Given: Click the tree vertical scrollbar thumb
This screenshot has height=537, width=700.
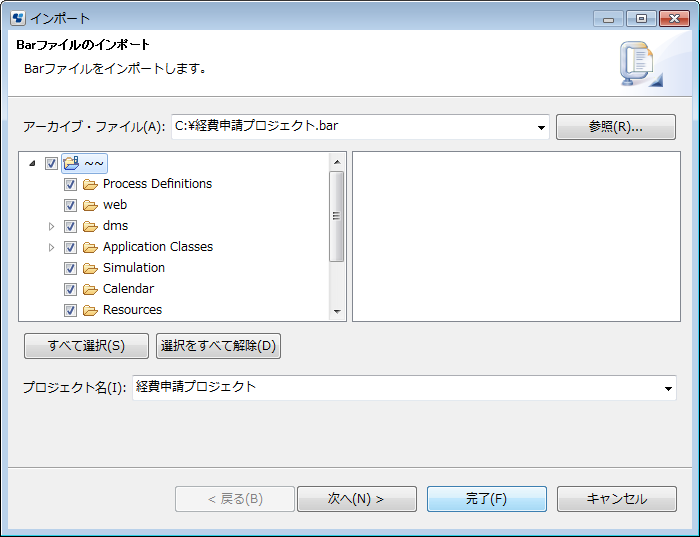Looking at the screenshot, I should [x=337, y=216].
